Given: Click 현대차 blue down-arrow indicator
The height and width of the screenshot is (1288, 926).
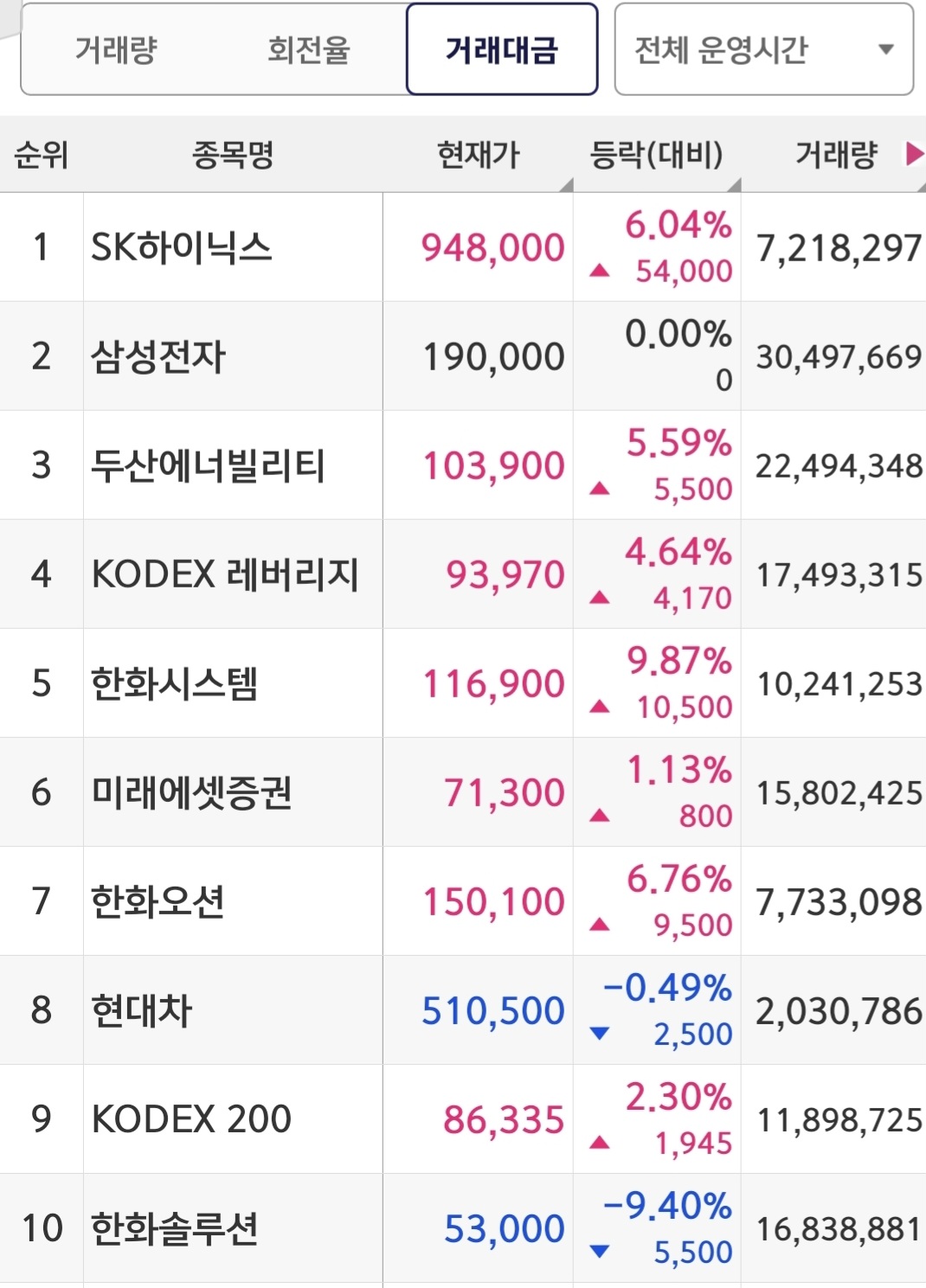Looking at the screenshot, I should [x=599, y=1033].
